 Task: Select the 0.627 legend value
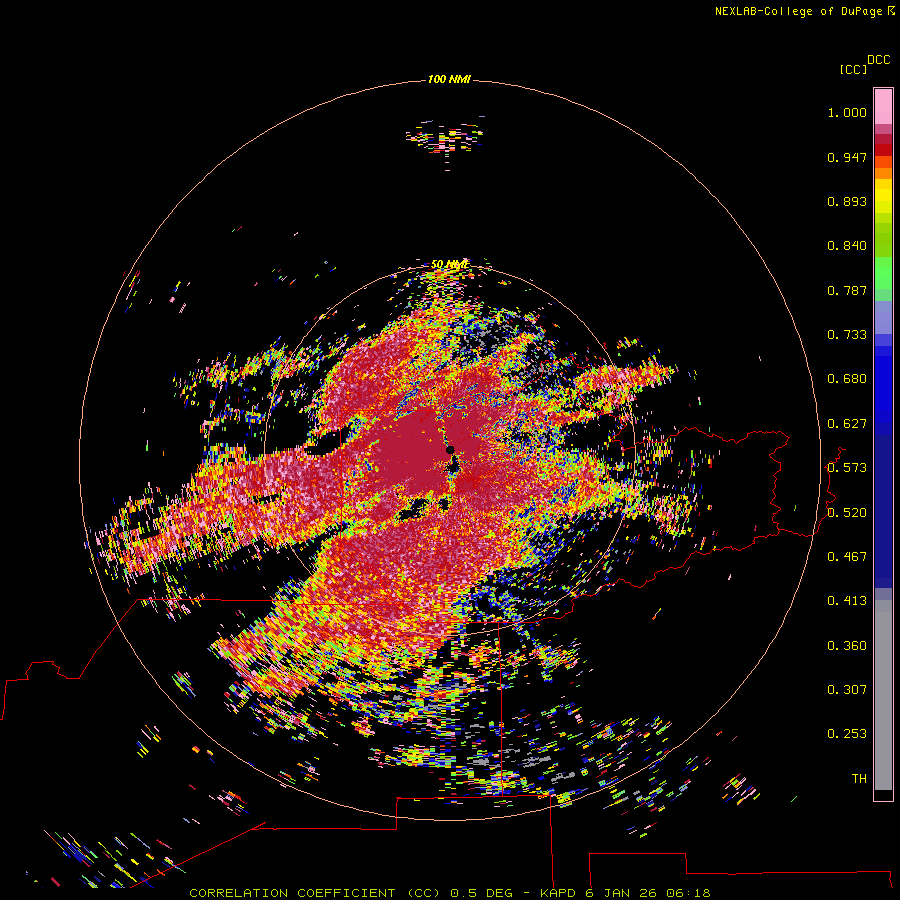point(847,424)
